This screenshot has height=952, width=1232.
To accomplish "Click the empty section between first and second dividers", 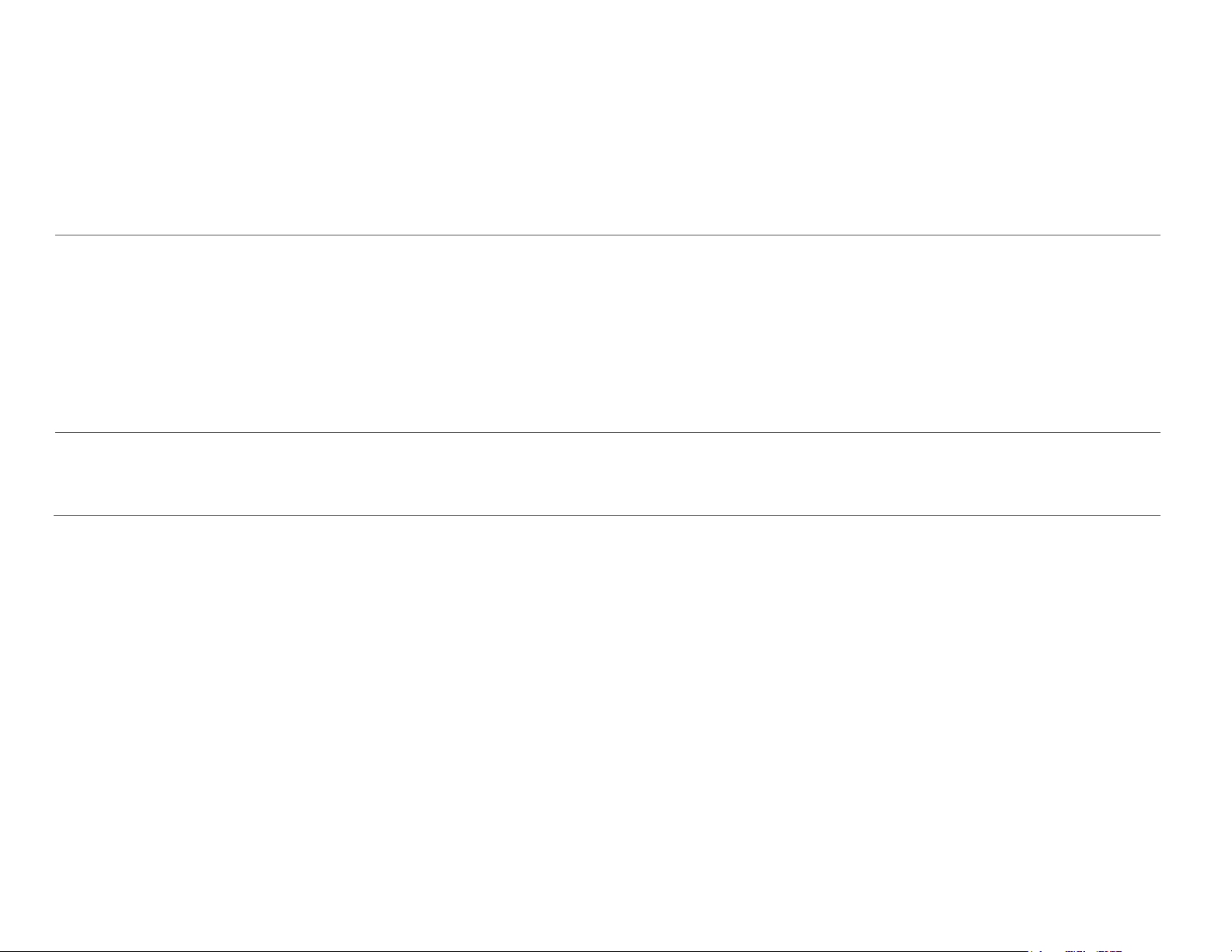I will click(606, 333).
